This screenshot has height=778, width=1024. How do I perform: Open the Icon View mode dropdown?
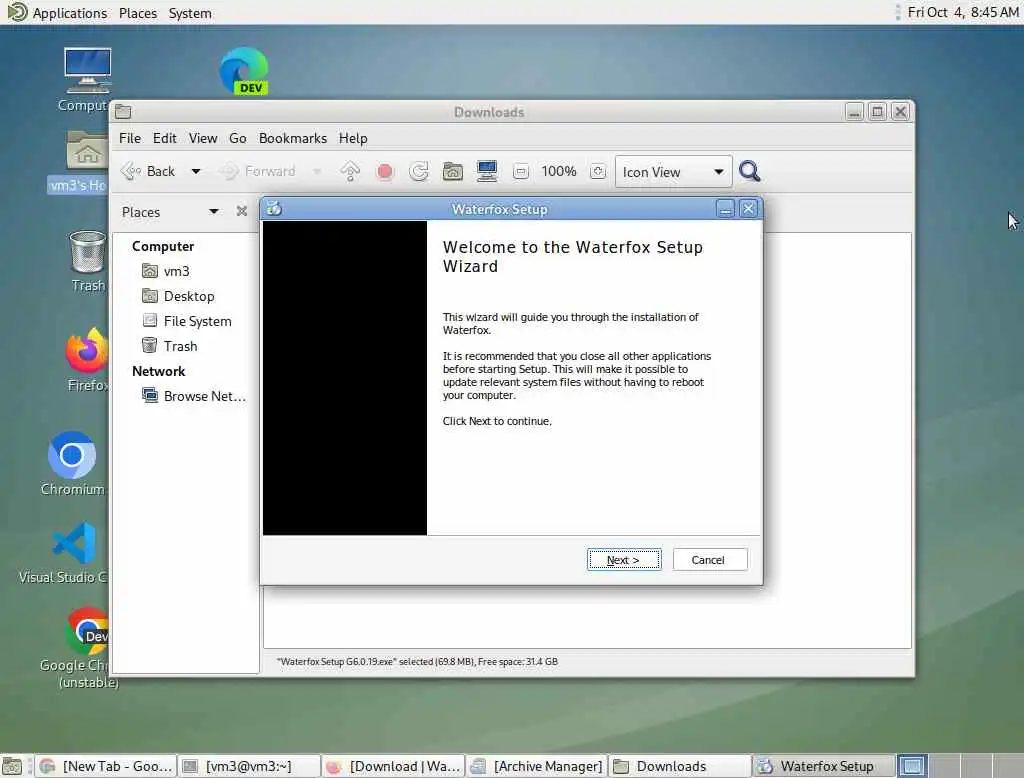pos(673,172)
